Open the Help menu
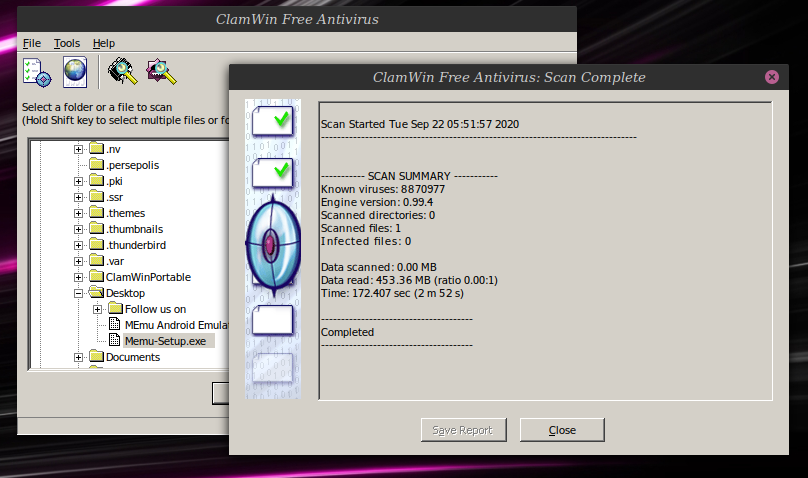 click(104, 43)
